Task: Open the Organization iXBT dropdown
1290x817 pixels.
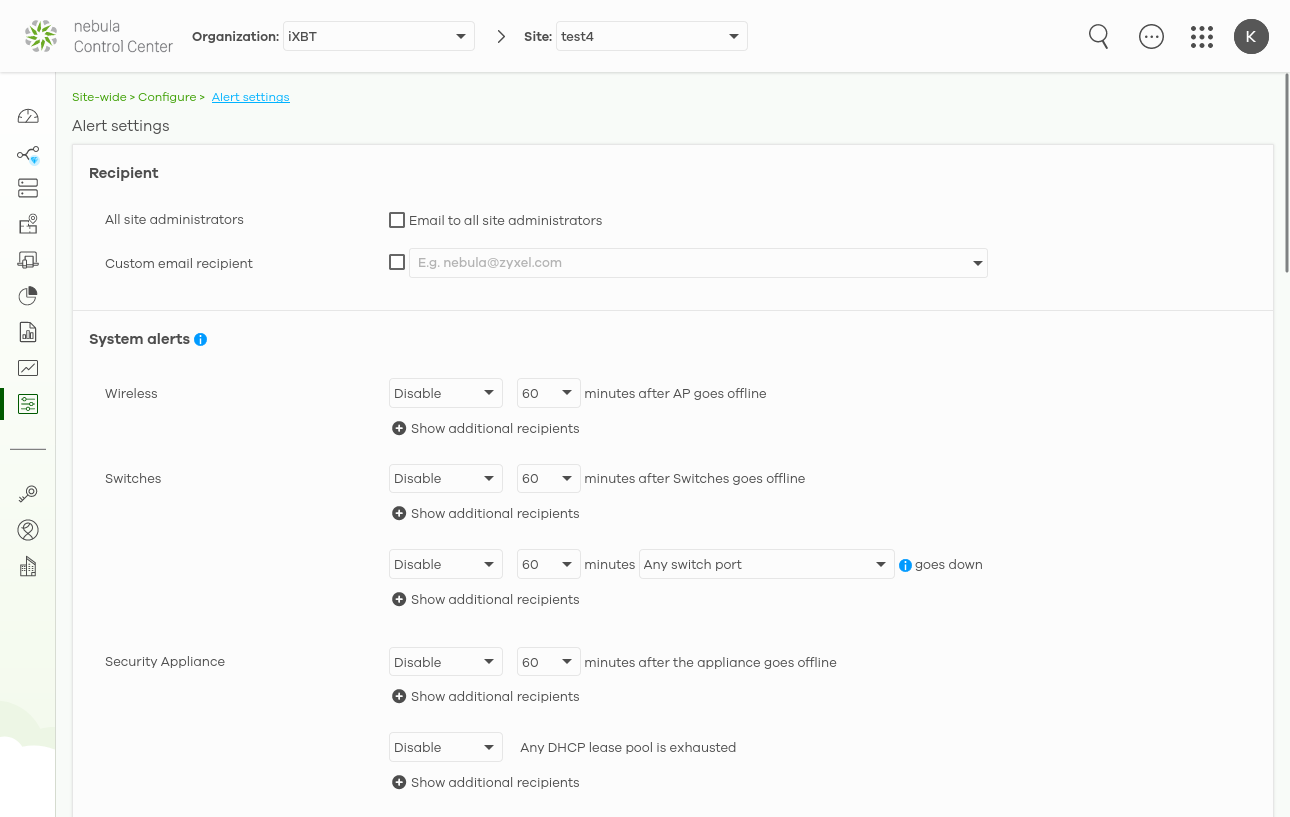Action: 378,37
